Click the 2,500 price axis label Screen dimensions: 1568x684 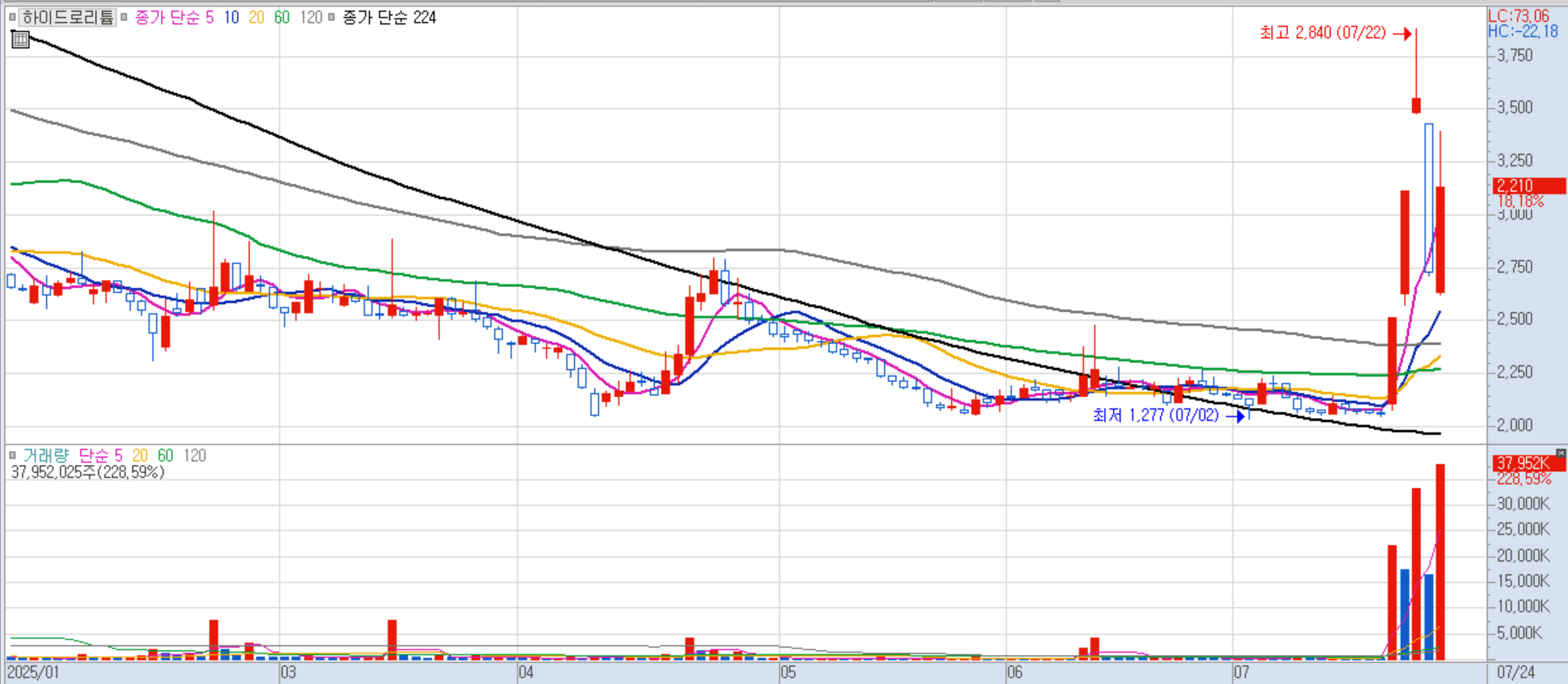tap(1515, 319)
